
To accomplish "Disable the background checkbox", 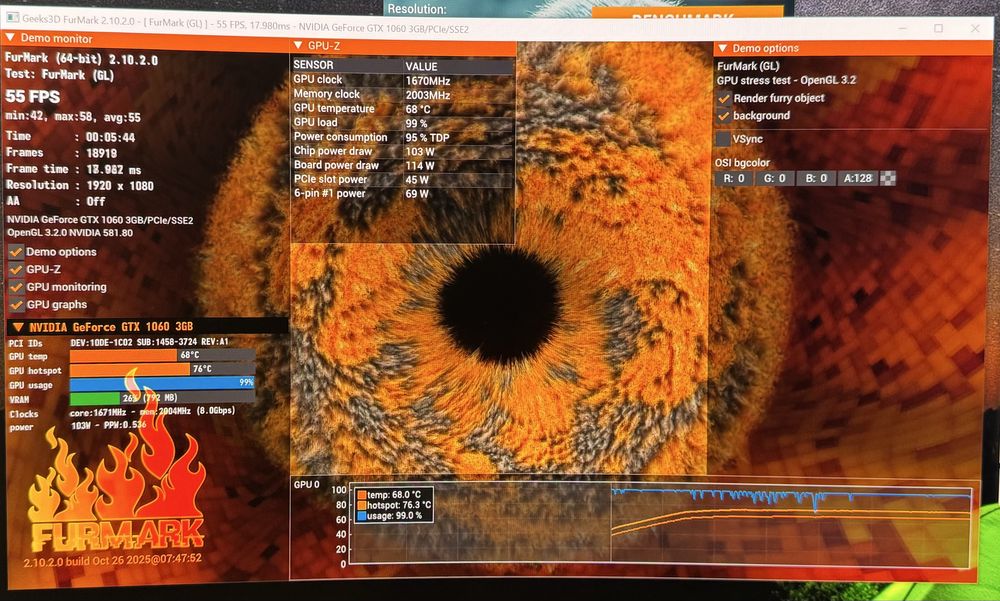I will click(x=723, y=115).
